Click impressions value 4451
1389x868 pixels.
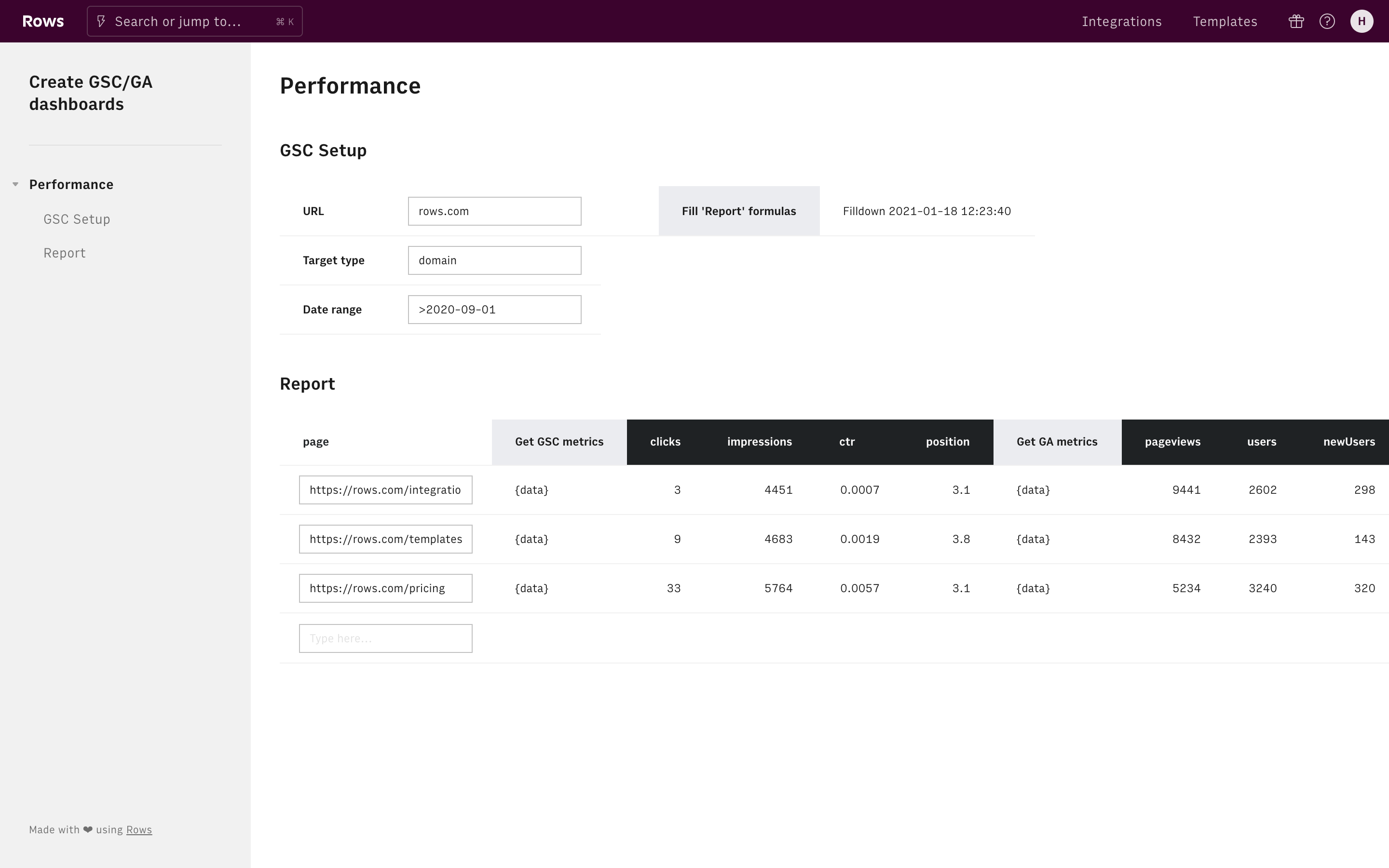(x=778, y=489)
